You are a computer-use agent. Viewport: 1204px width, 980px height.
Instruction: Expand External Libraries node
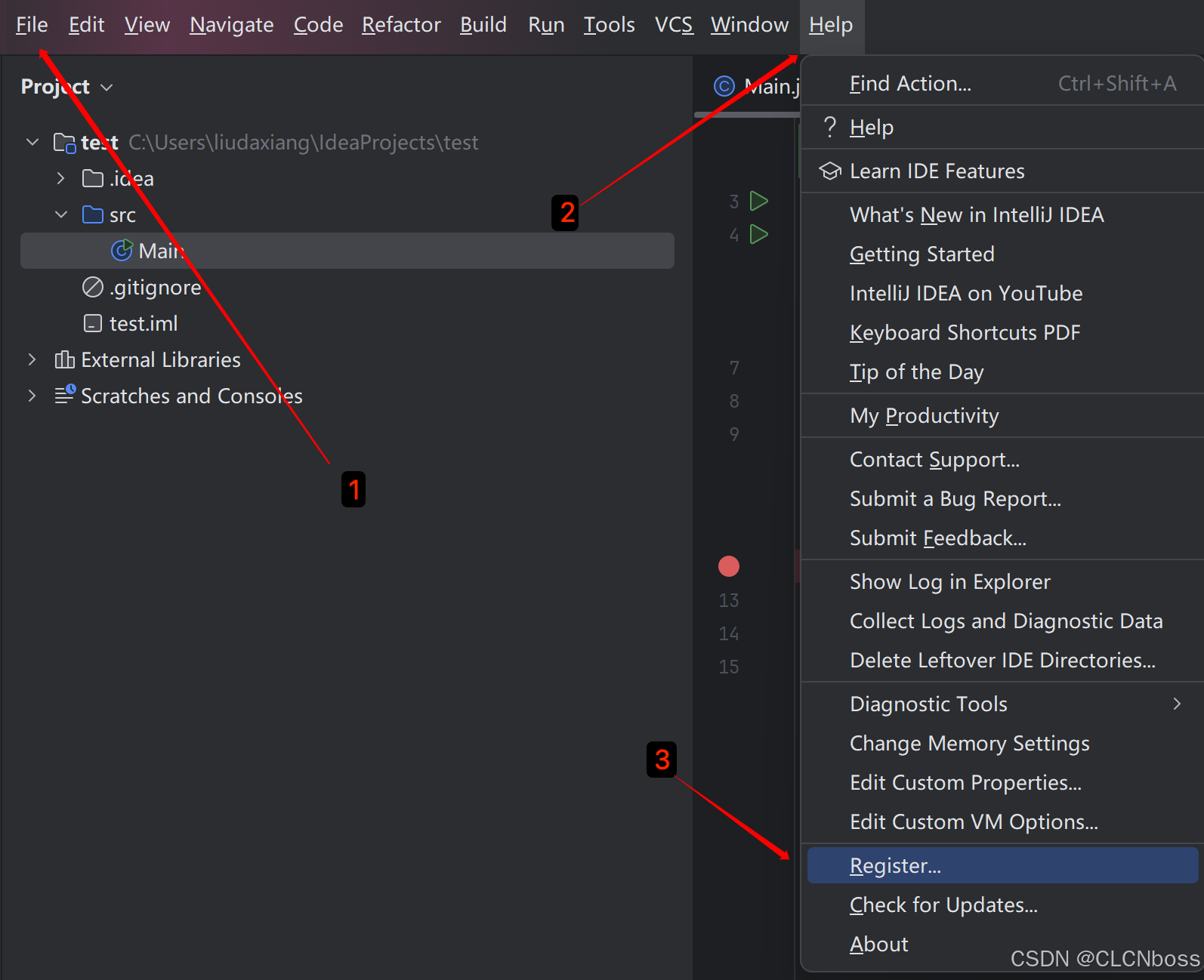pos(32,359)
